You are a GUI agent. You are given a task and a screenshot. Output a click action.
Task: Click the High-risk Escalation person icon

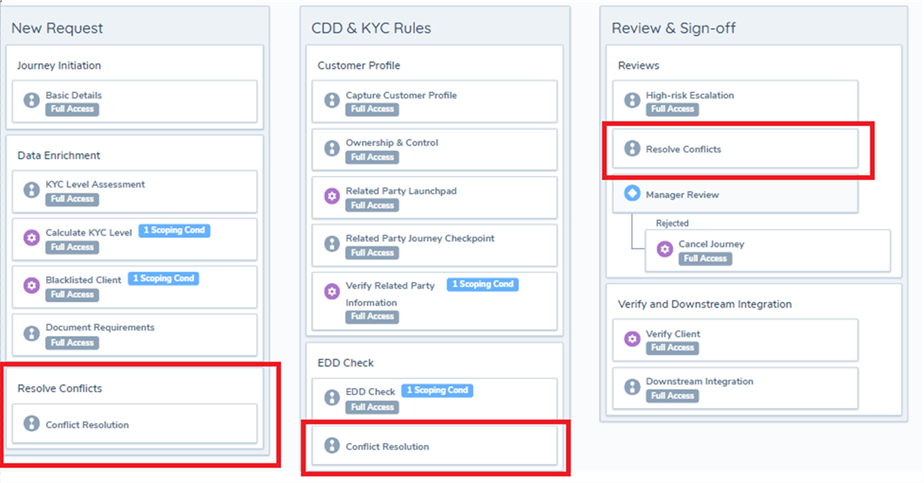click(632, 101)
